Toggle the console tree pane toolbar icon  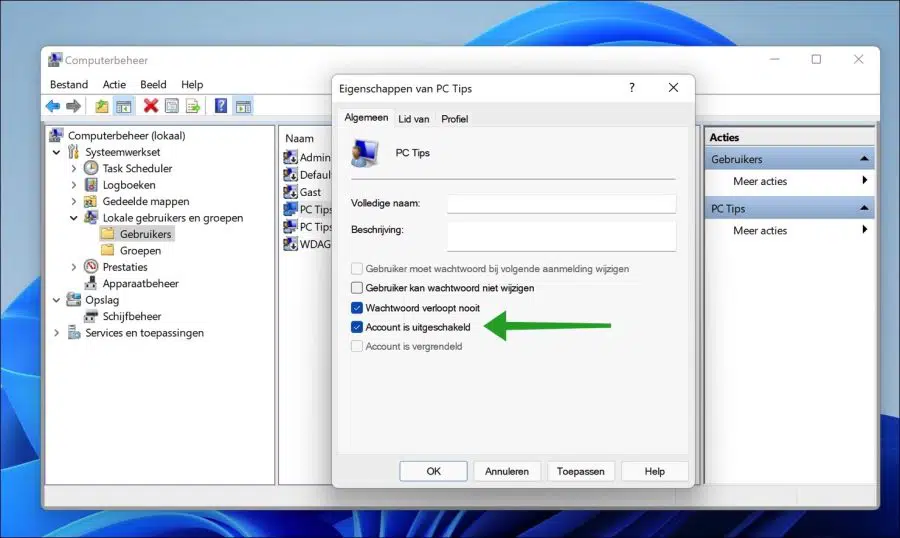click(123, 106)
